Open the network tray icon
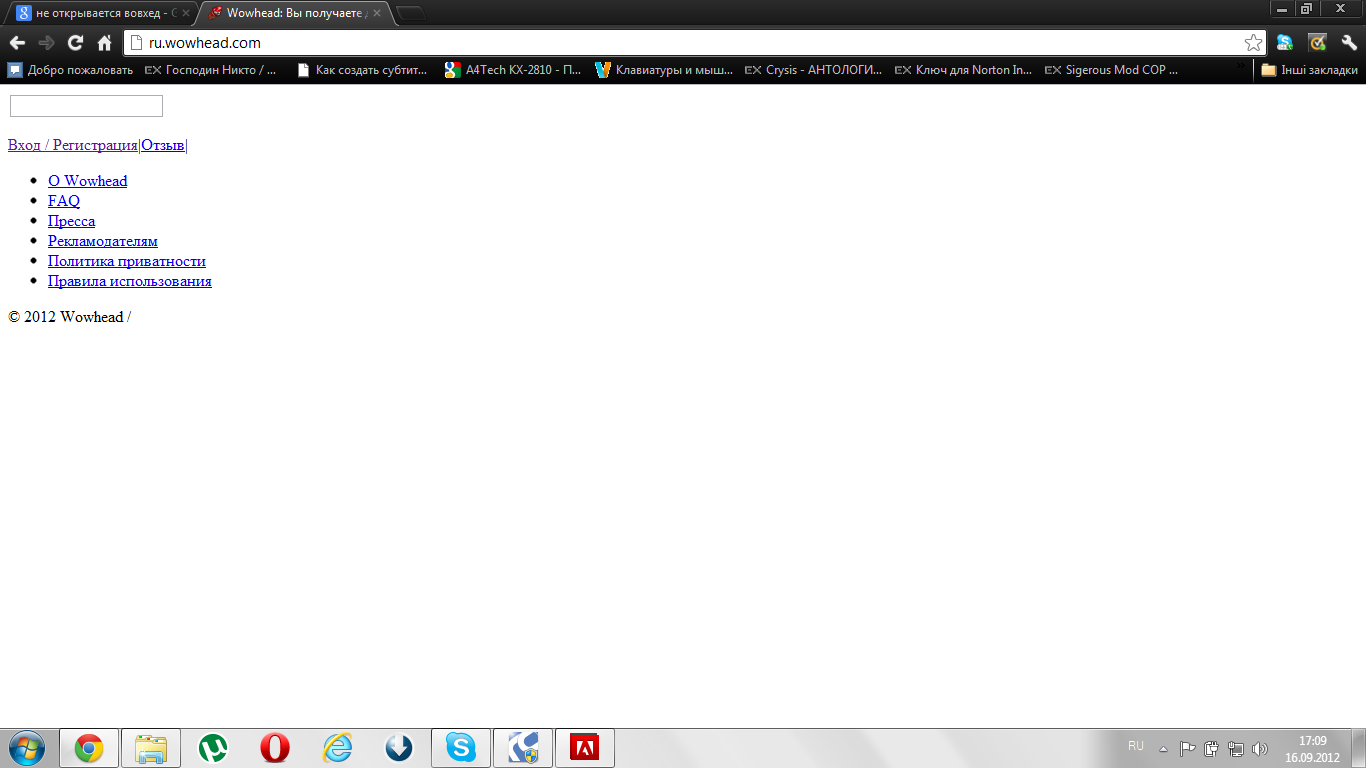 pyautogui.click(x=1236, y=748)
